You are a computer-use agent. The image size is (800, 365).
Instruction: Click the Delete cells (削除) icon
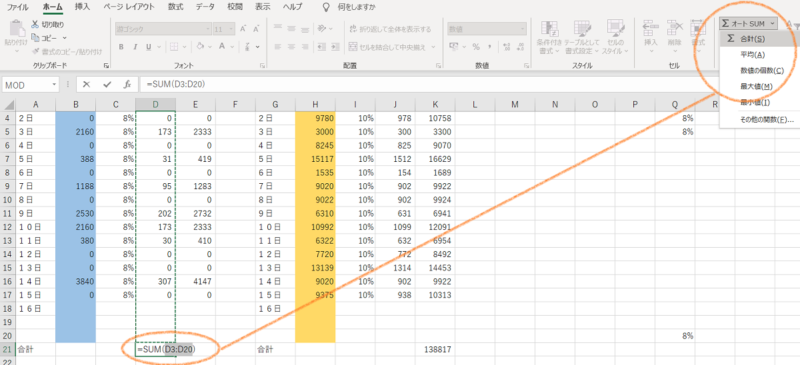[x=674, y=27]
